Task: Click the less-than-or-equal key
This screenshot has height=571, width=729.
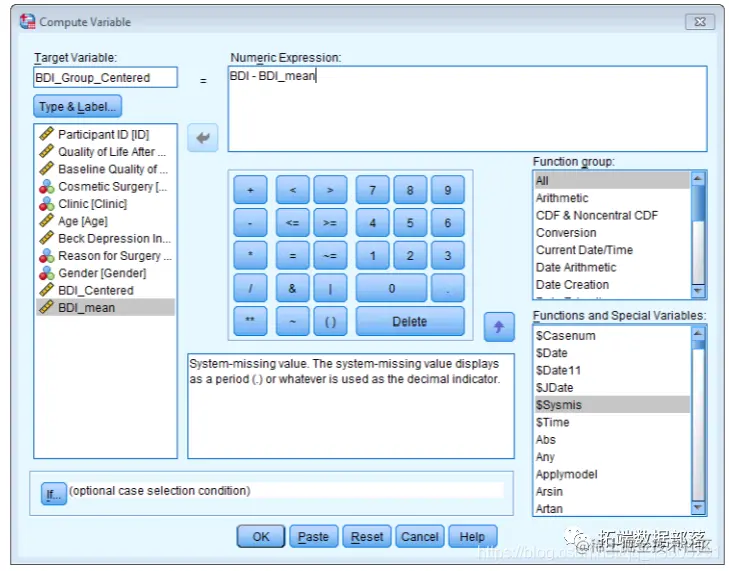Action: tap(292, 223)
